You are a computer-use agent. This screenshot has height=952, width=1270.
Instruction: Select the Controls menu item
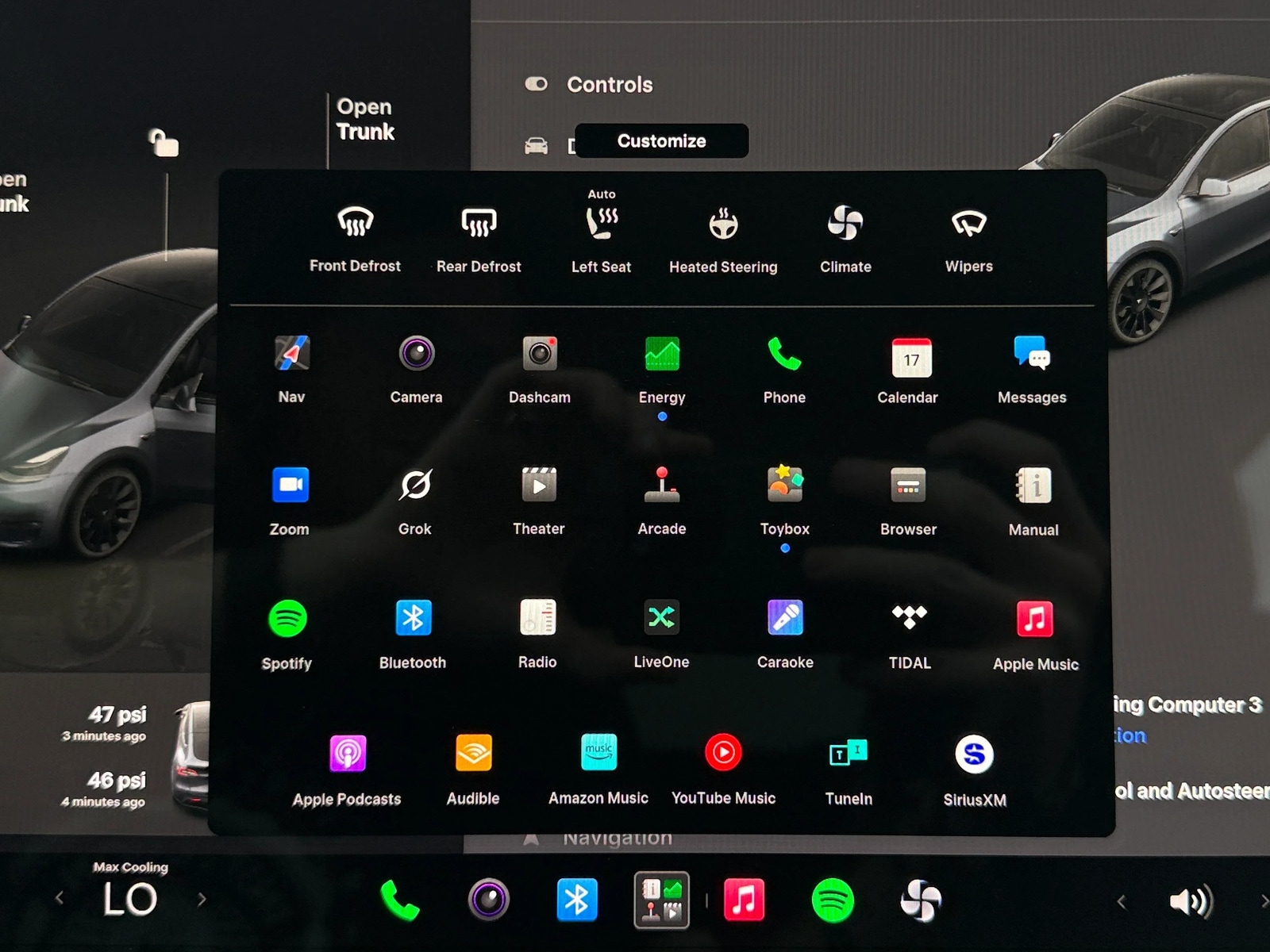click(x=589, y=85)
